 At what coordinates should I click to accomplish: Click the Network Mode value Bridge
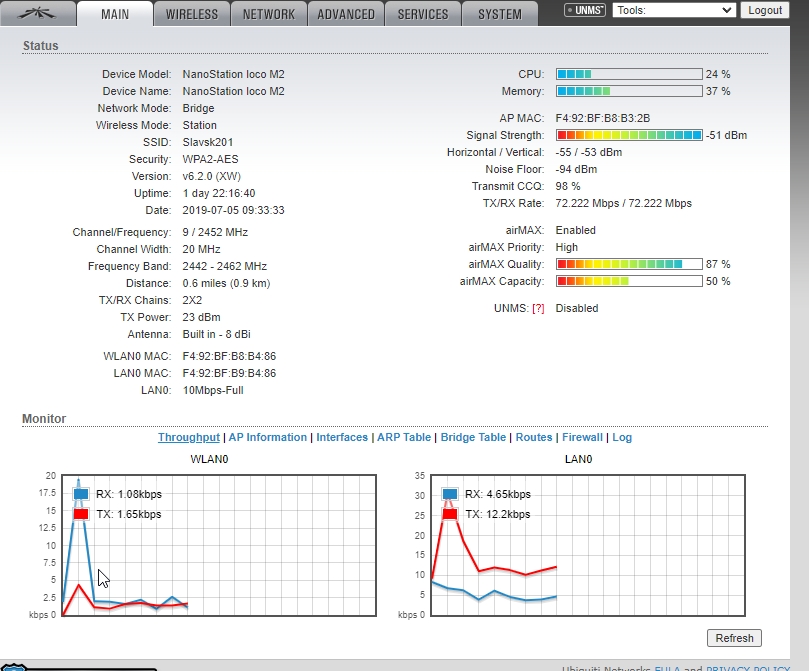198,108
